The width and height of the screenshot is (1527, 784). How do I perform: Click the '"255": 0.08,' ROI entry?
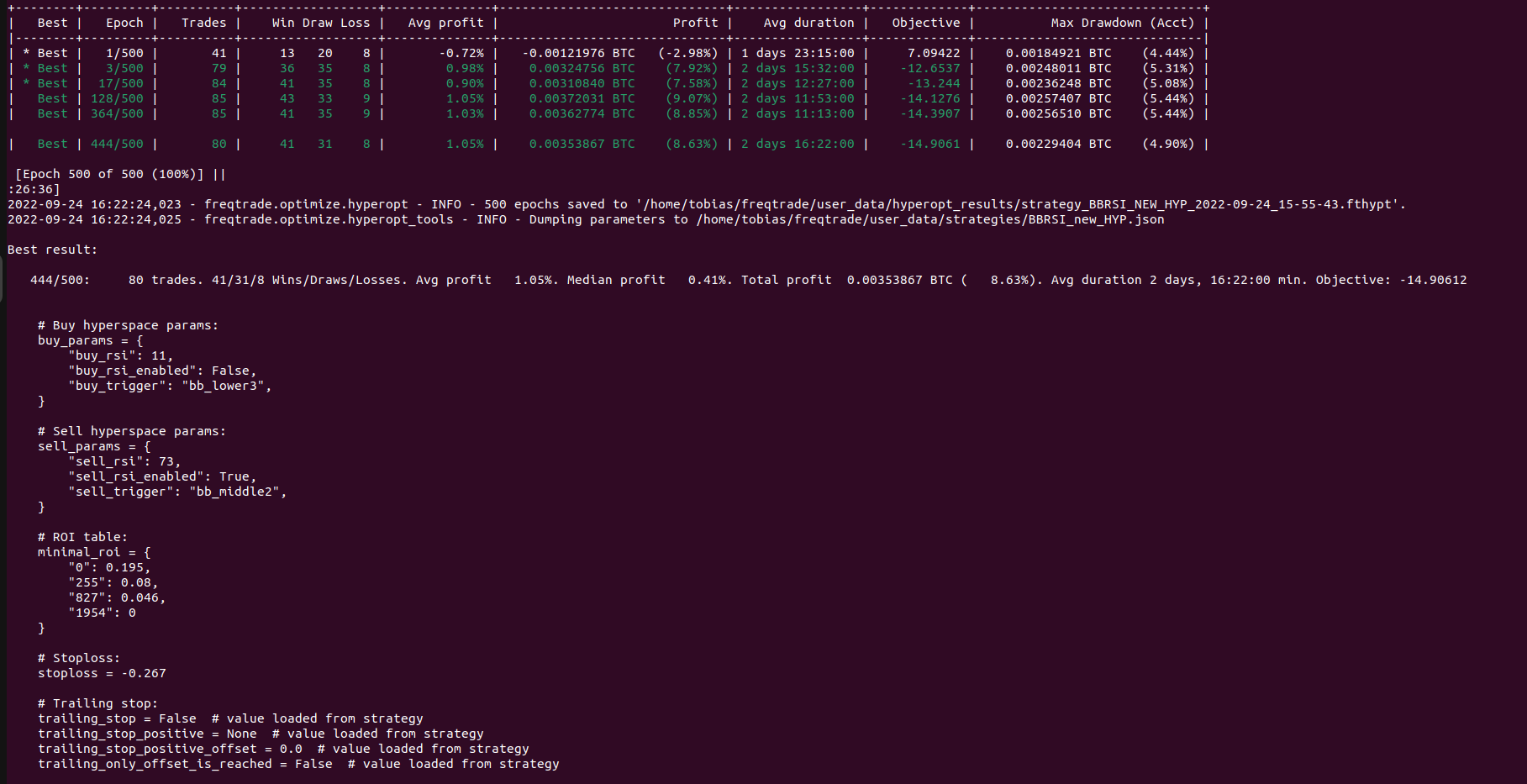[x=113, y=582]
